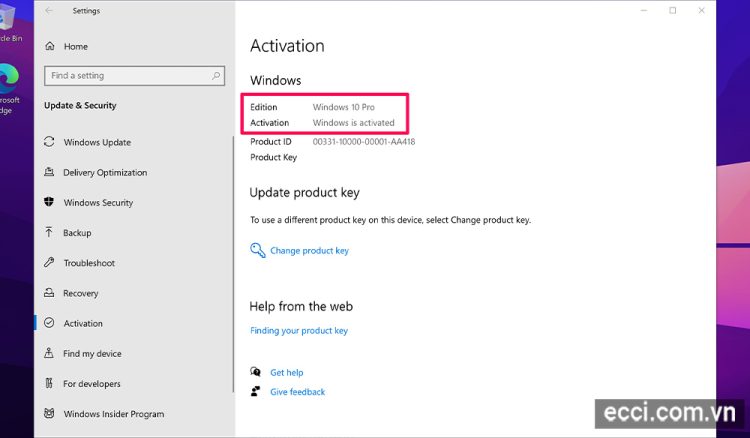Click the 'Help from the web' heading
This screenshot has height=438, width=750.
click(x=301, y=306)
